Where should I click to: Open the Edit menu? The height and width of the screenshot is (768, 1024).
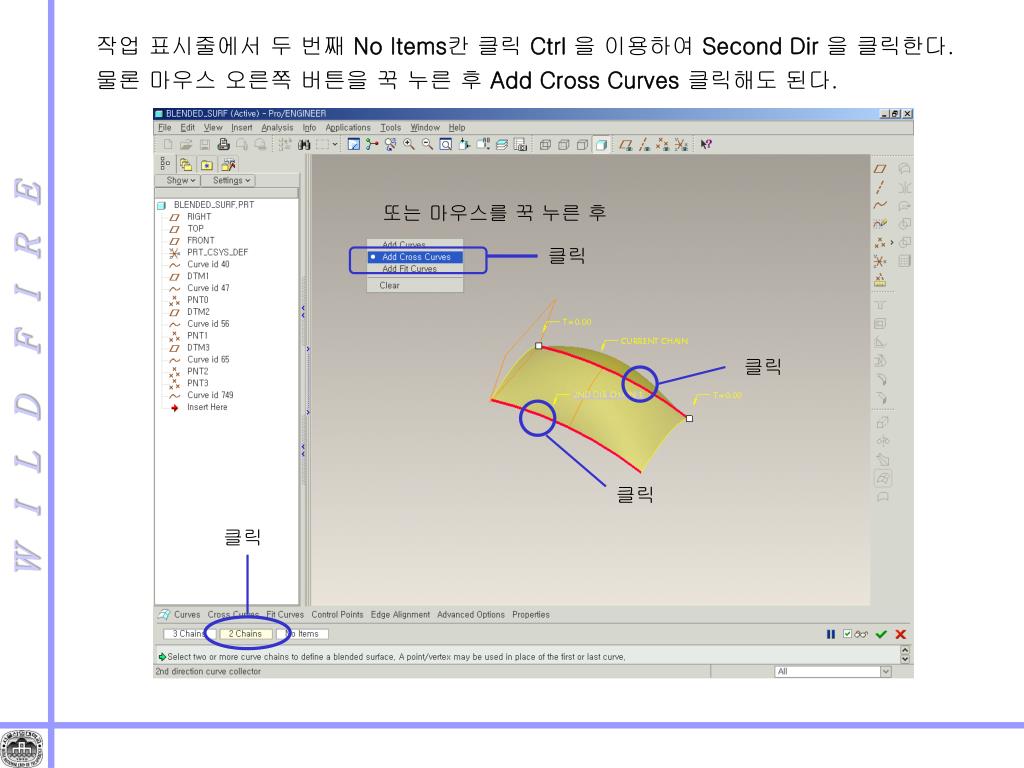[x=187, y=128]
